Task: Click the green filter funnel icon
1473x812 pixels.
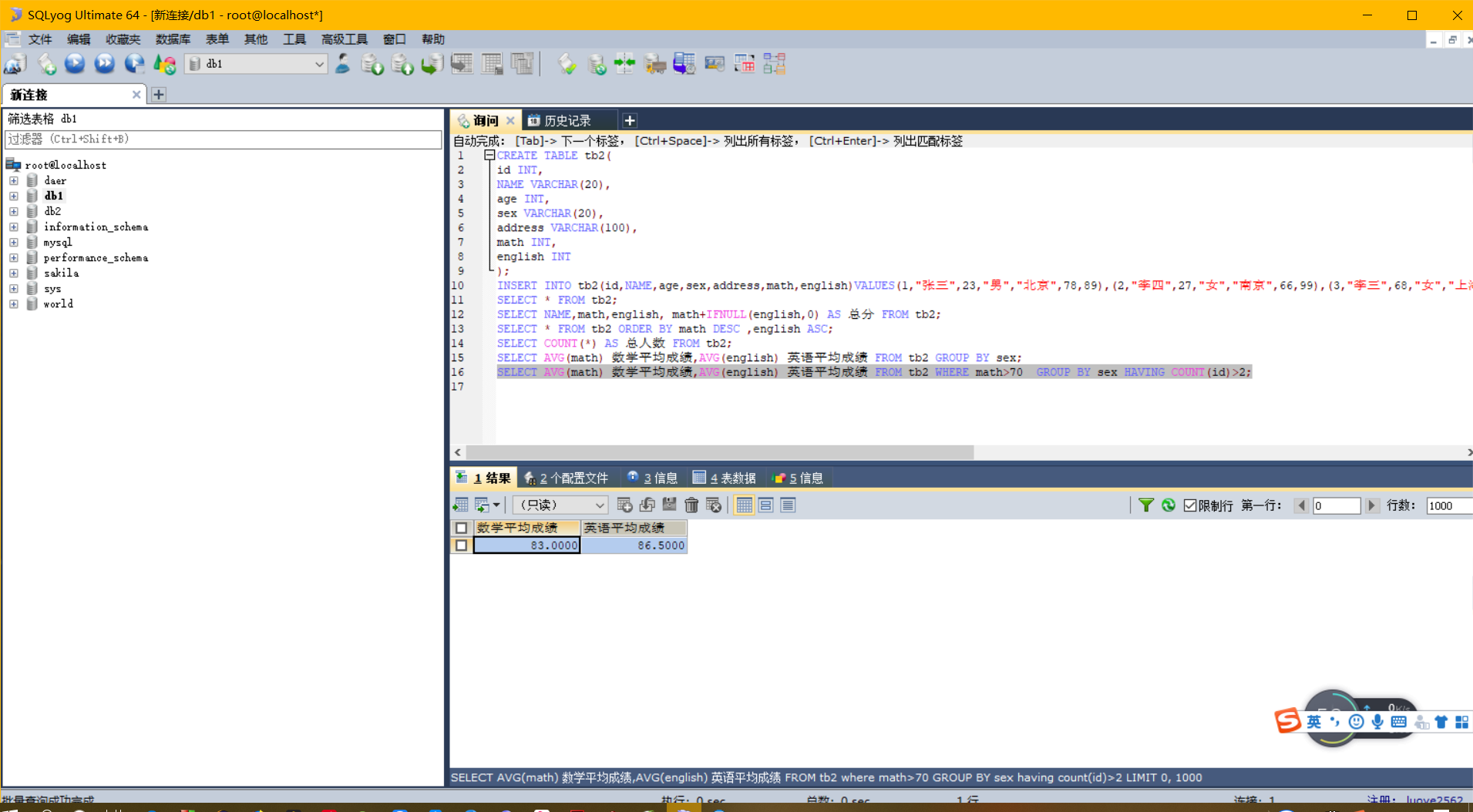Action: click(x=1146, y=505)
